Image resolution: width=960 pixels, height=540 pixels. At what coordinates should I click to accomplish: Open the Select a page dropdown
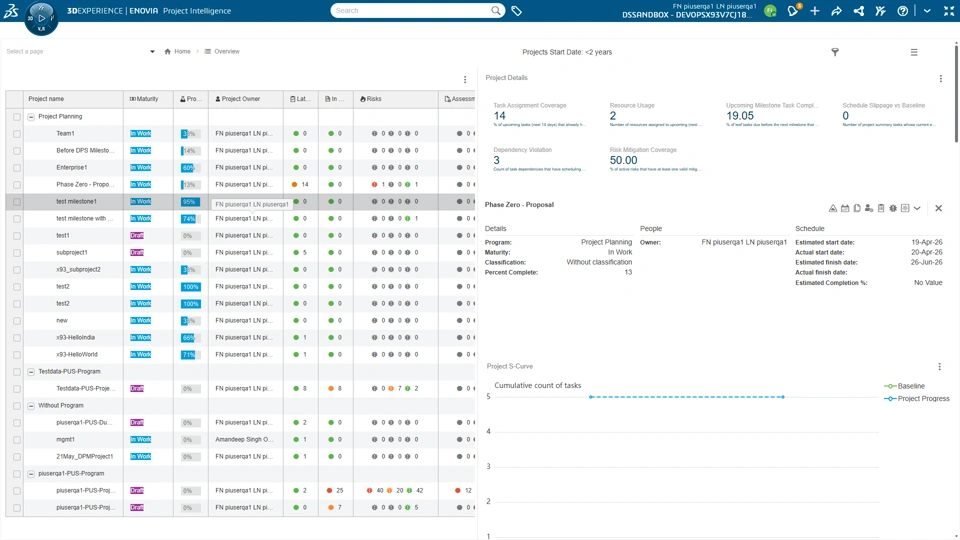coord(80,51)
